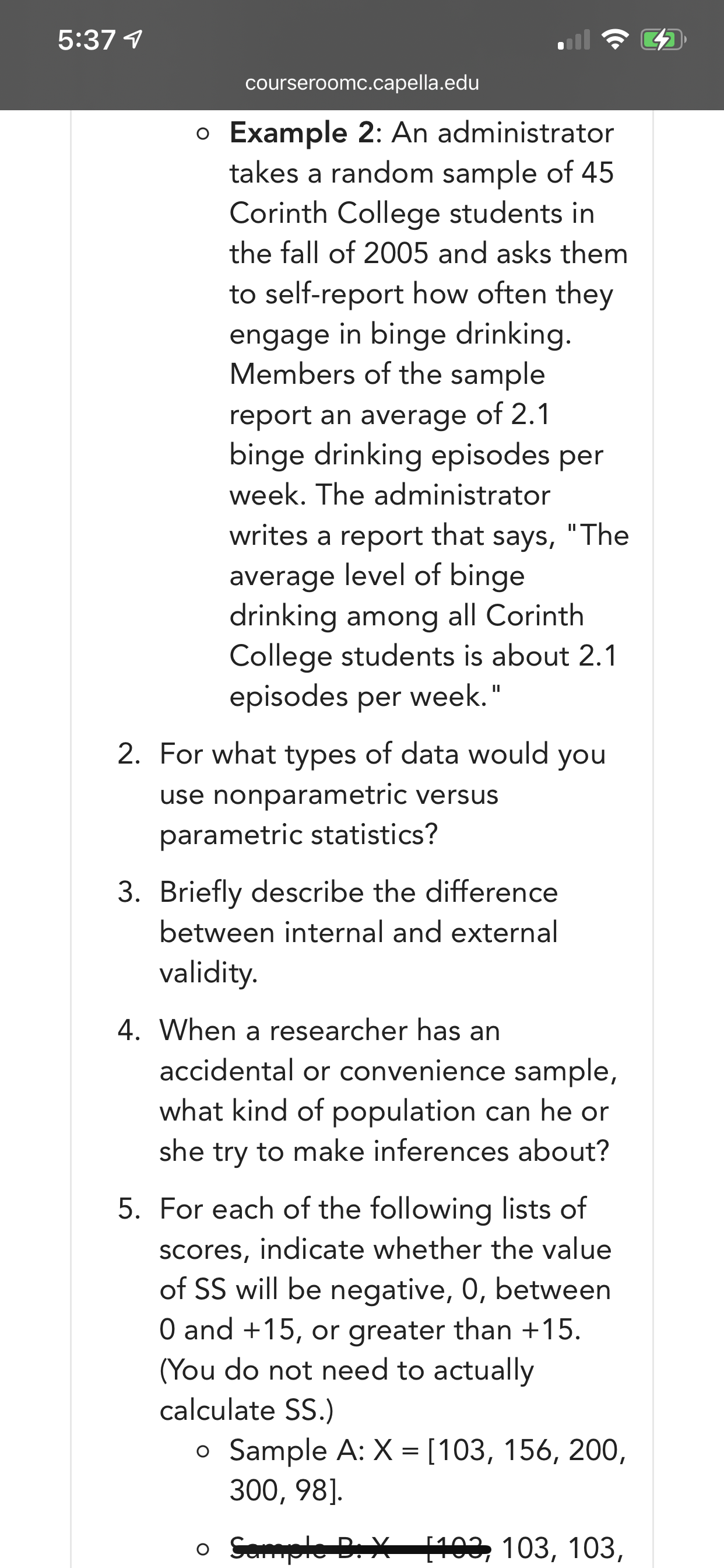Tap the bullet marker beside Example 2
The width and height of the screenshot is (724, 1568).
tap(203, 134)
